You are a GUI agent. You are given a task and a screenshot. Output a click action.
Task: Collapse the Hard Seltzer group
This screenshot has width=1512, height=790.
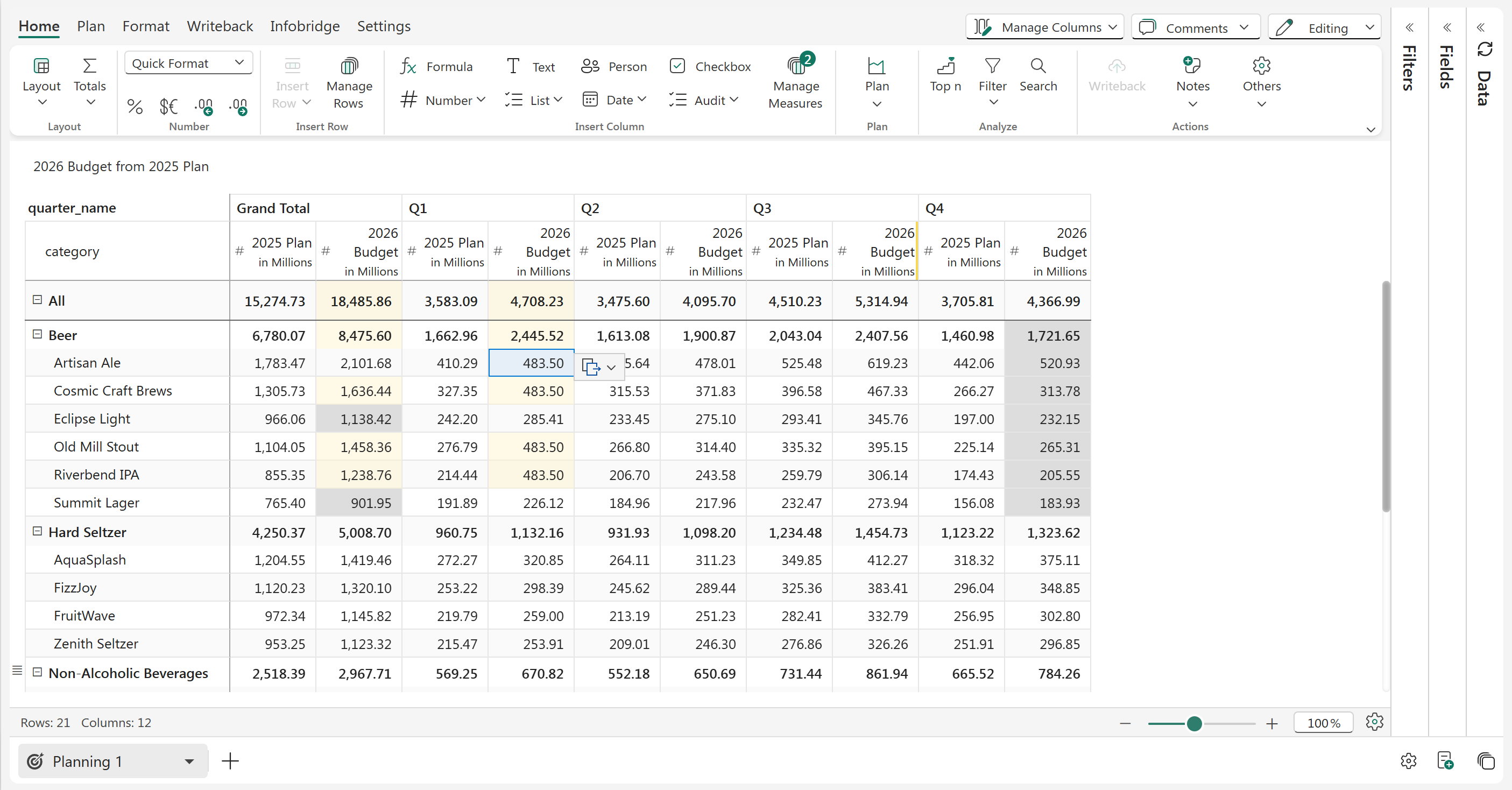click(38, 531)
